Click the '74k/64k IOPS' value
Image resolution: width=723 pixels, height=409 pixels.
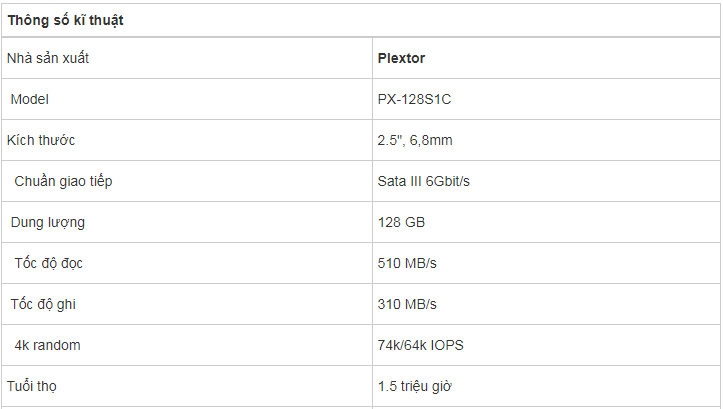(x=421, y=345)
